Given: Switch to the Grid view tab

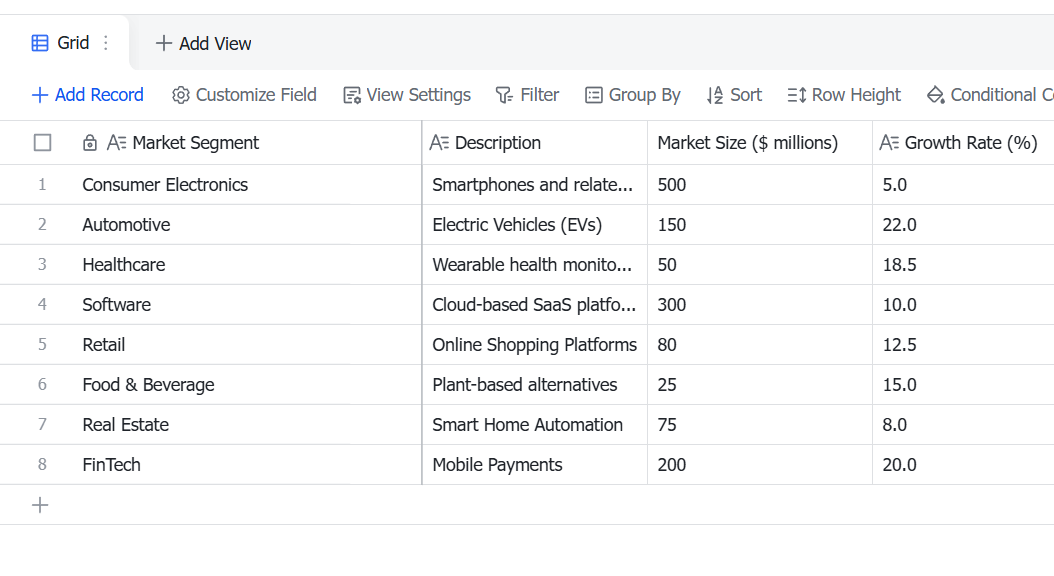Looking at the screenshot, I should pyautogui.click(x=65, y=43).
